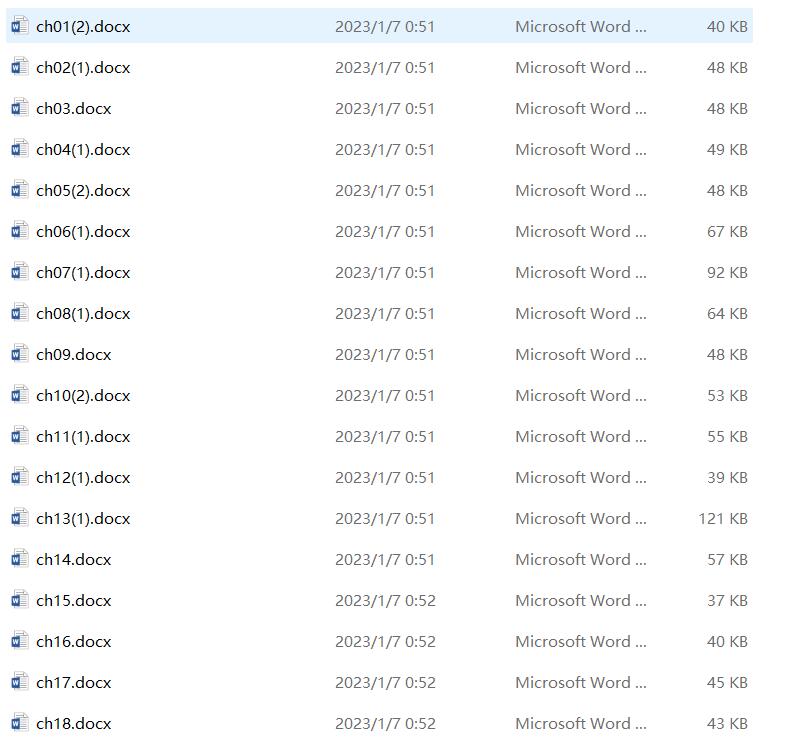Click the Word icon of ch12(1).docx
The height and width of the screenshot is (753, 785).
[20, 478]
